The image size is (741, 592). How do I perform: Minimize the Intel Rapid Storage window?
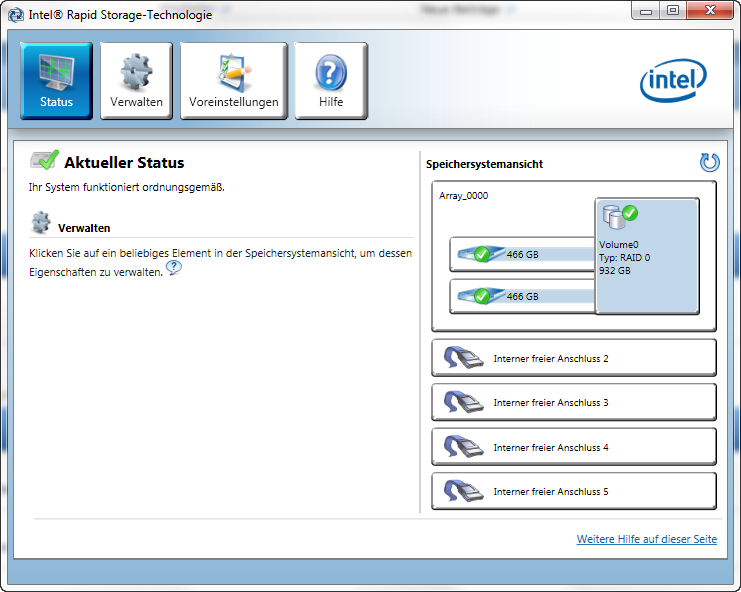tap(646, 11)
